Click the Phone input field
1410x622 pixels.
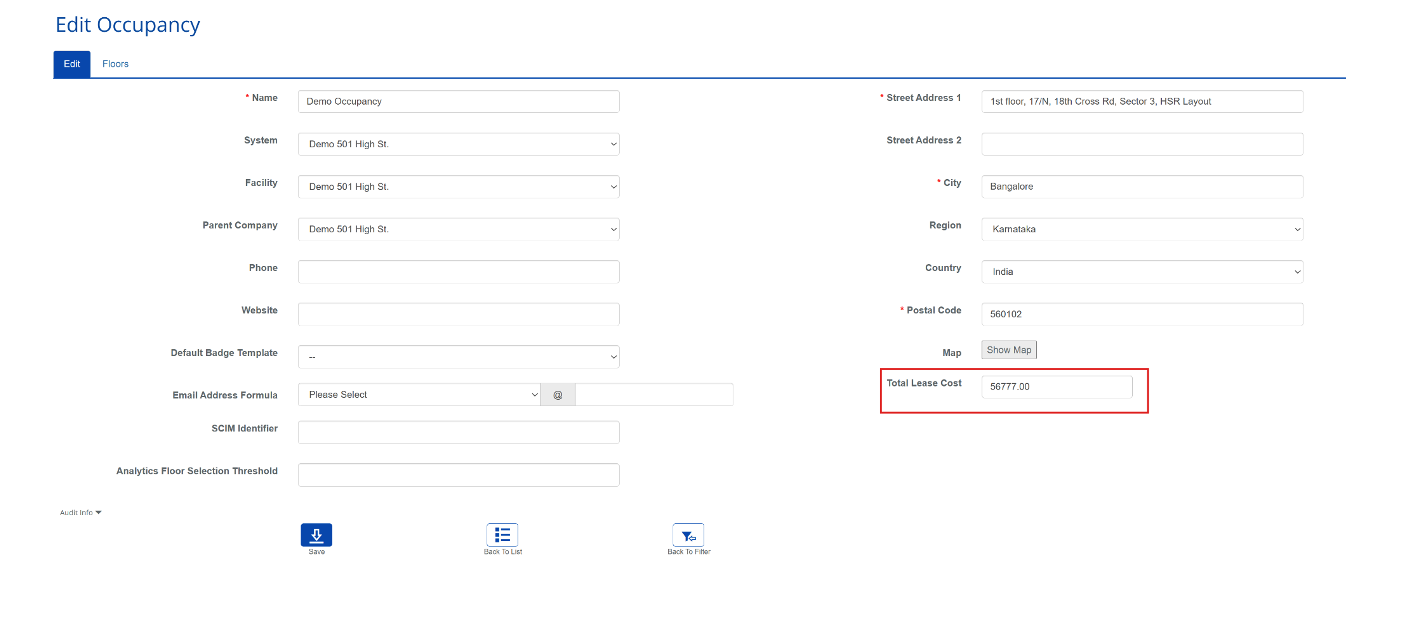coord(458,271)
